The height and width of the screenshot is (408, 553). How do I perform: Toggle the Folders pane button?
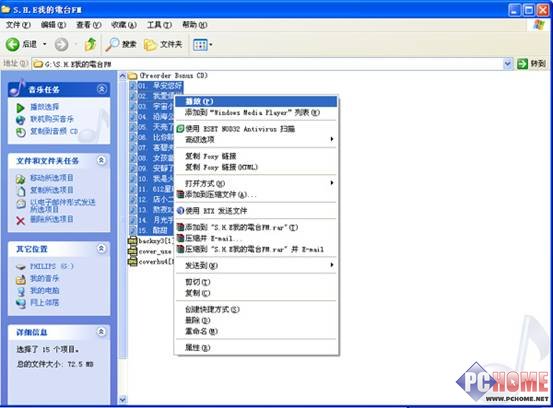point(163,44)
